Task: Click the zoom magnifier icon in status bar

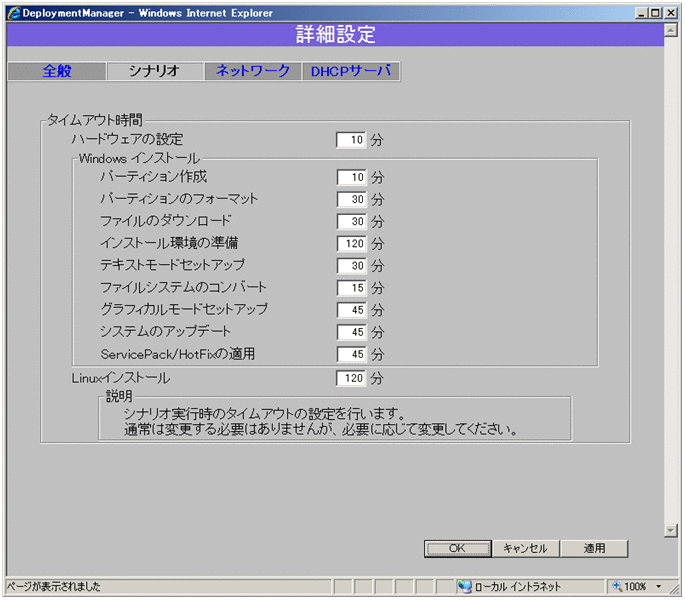Action: (x=617, y=586)
